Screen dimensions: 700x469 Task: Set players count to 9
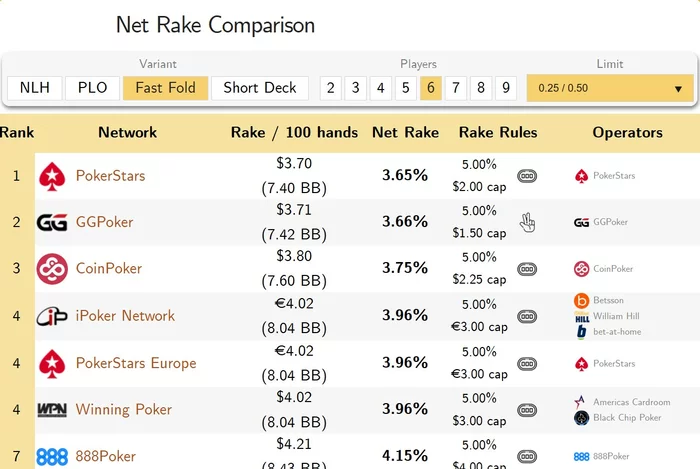(x=506, y=88)
